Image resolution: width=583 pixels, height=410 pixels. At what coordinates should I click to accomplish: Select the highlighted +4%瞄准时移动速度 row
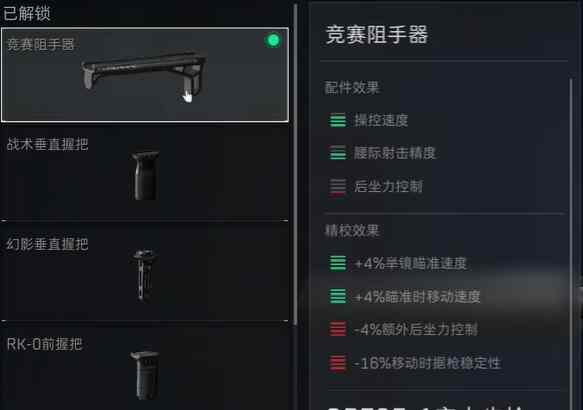(444, 296)
